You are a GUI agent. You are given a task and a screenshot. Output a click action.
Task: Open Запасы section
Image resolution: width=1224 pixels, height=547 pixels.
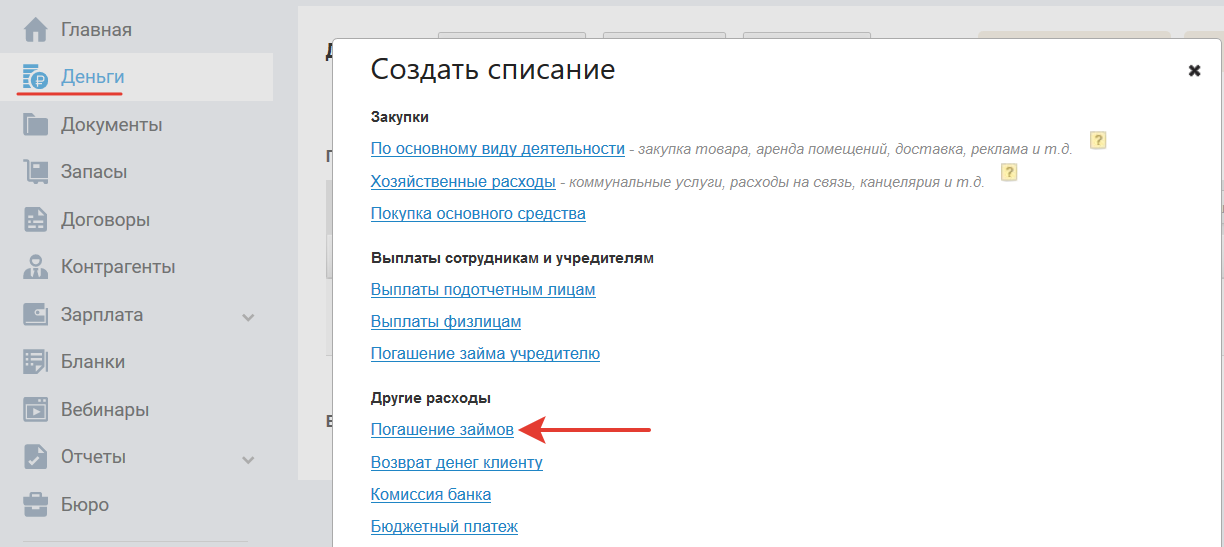pos(94,172)
